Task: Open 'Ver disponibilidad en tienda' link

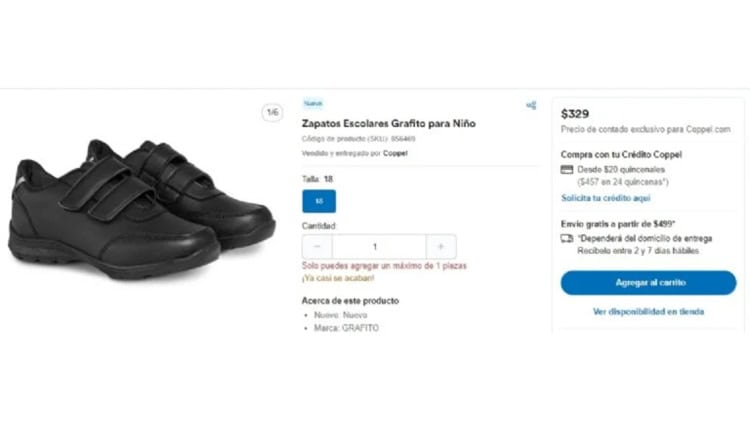Action: [x=649, y=312]
